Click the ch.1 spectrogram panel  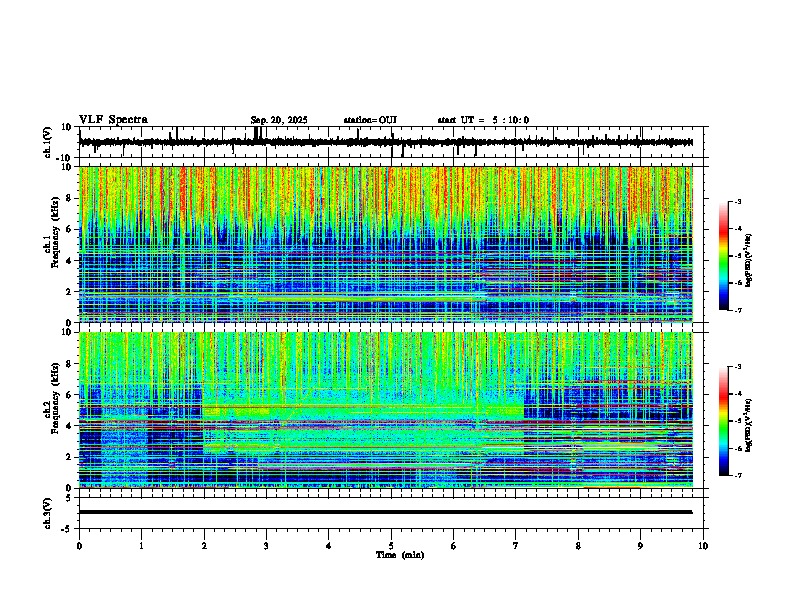386,244
